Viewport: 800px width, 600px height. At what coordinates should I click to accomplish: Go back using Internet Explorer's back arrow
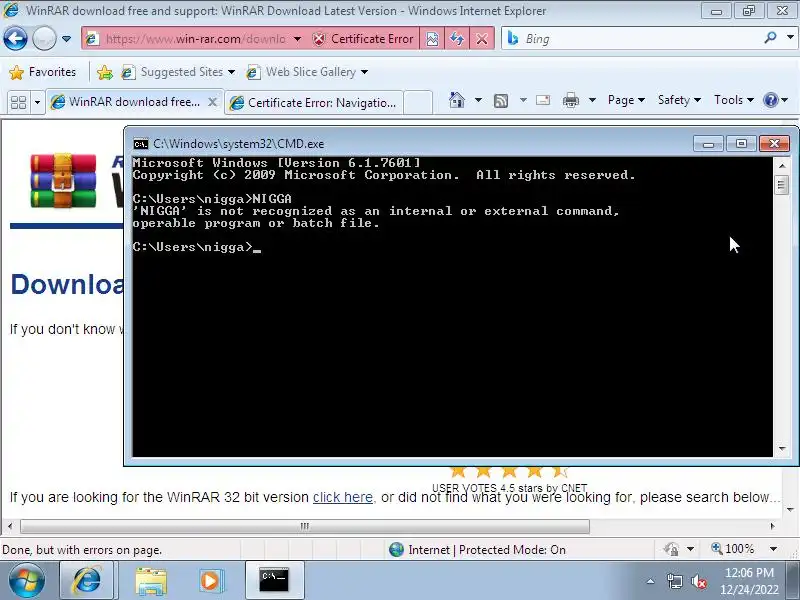click(x=15, y=39)
